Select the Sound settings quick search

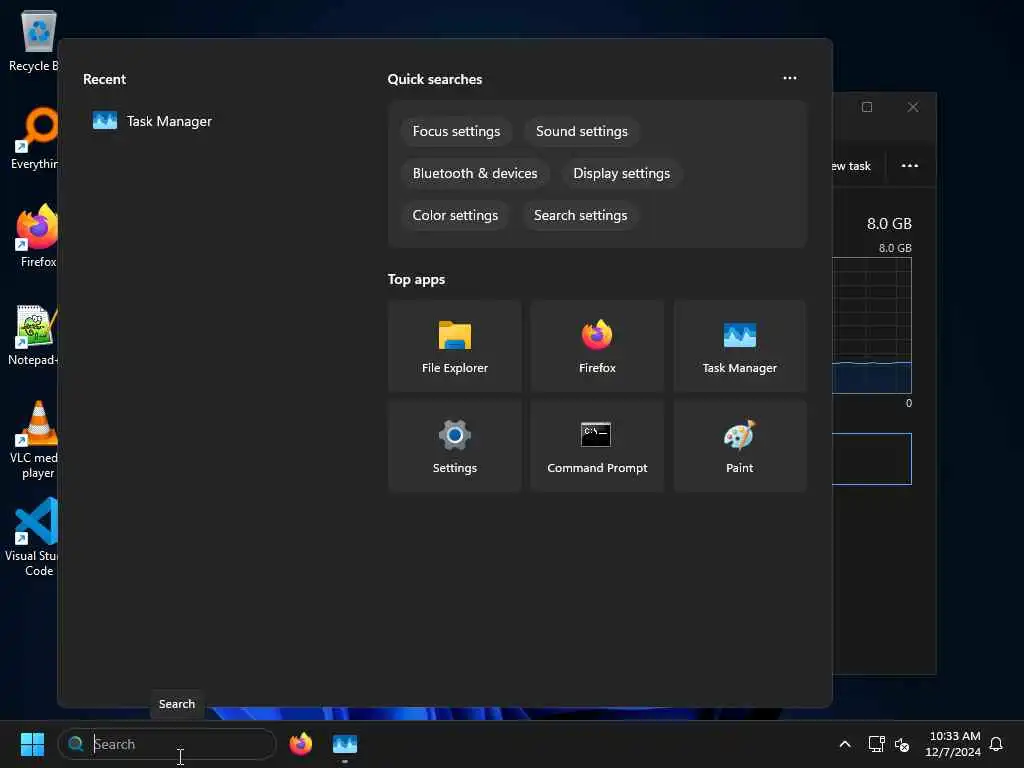click(581, 131)
